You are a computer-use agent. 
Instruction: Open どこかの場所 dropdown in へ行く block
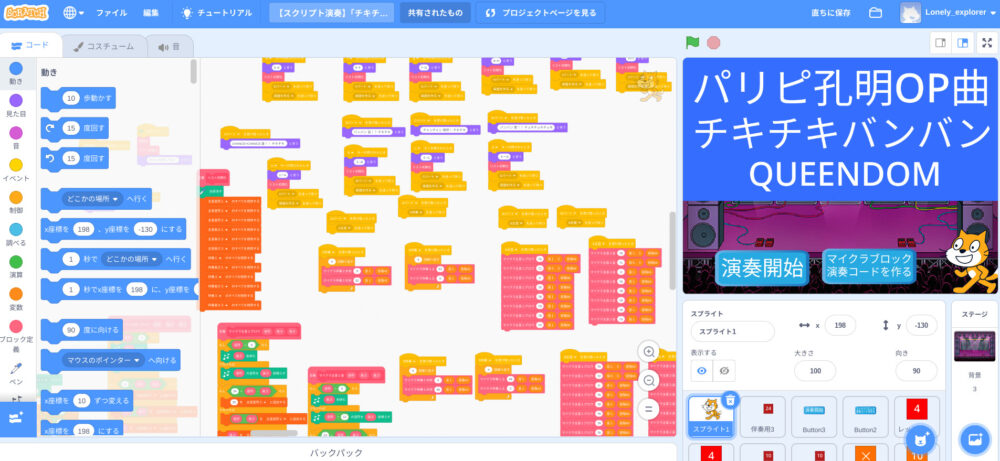point(92,198)
